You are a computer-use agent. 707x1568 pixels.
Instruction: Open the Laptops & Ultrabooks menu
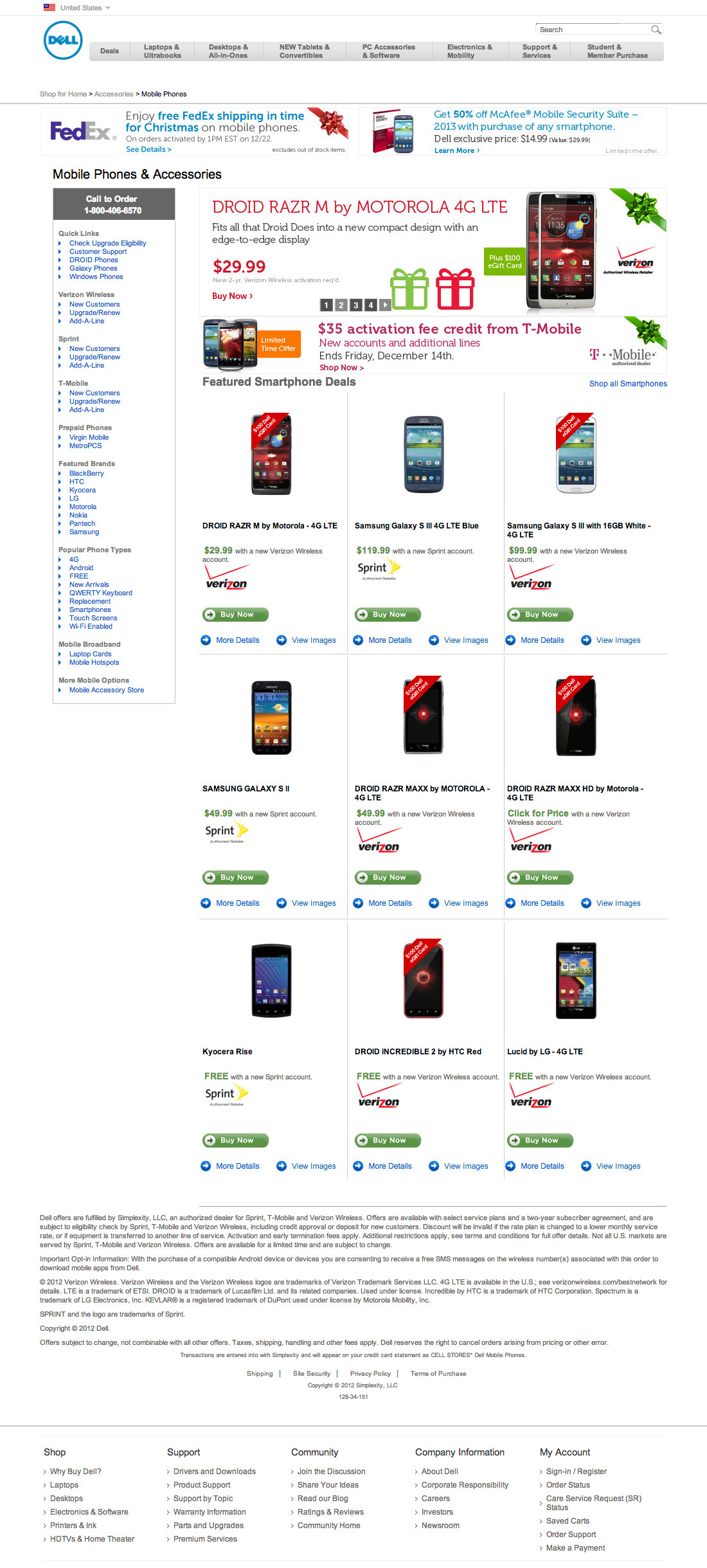(162, 51)
